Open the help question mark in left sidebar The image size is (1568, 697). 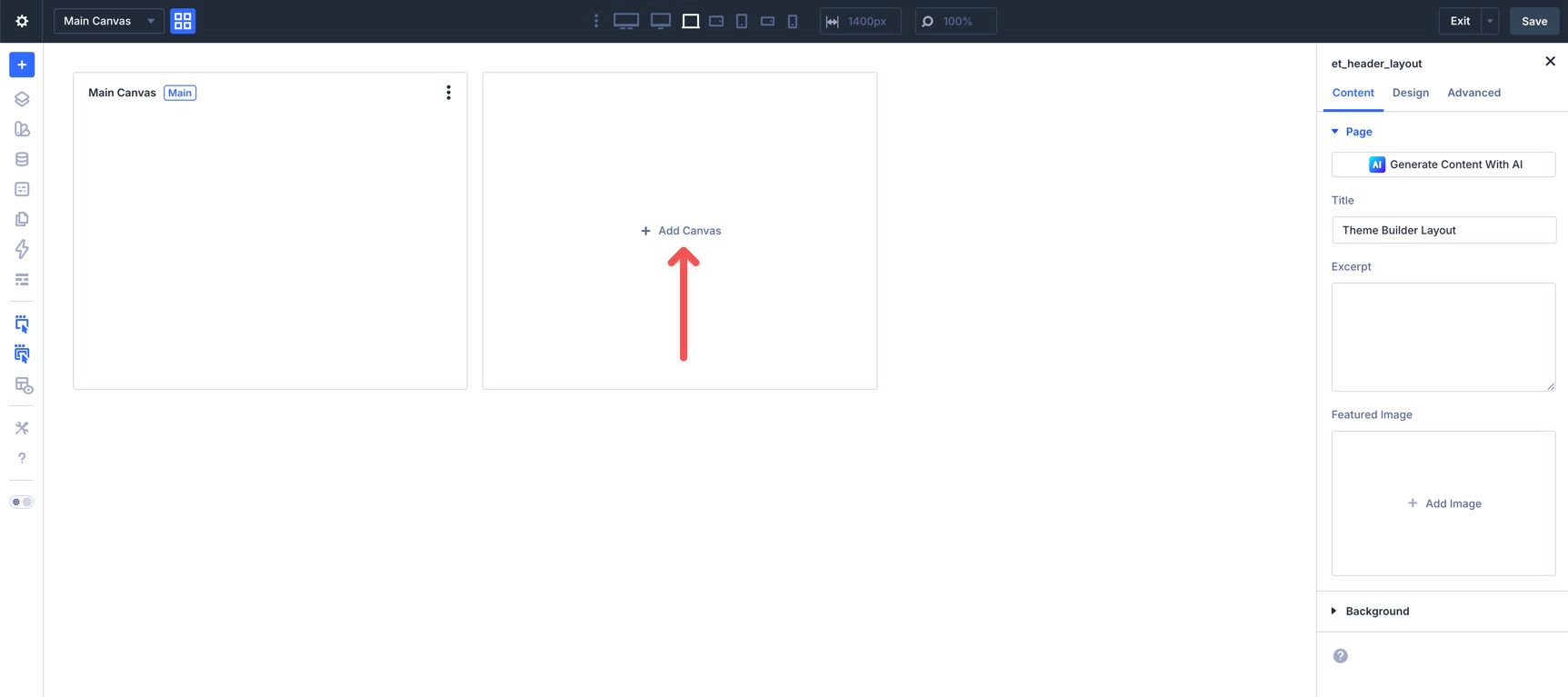(22, 458)
